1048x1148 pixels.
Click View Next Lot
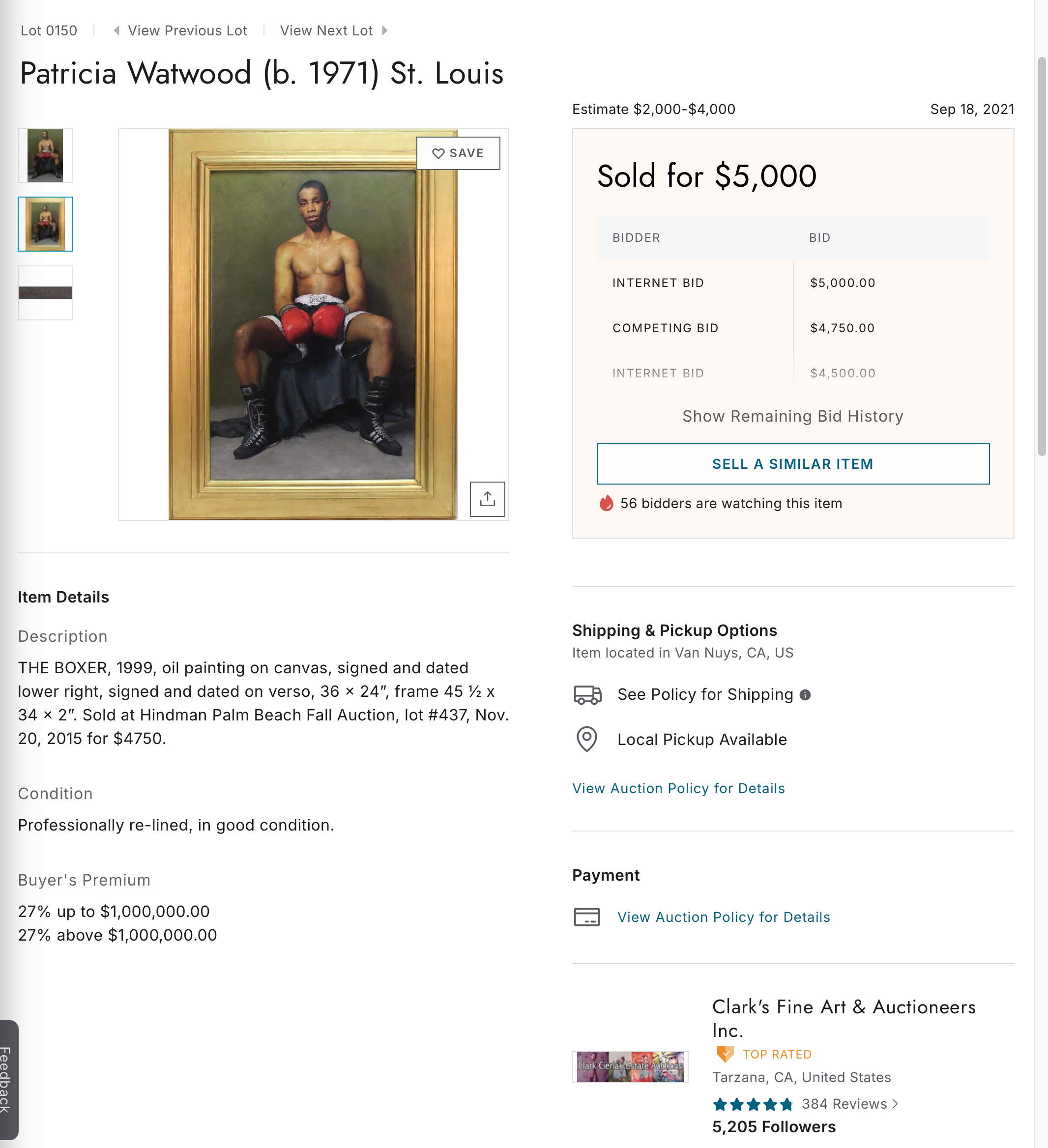[x=326, y=30]
